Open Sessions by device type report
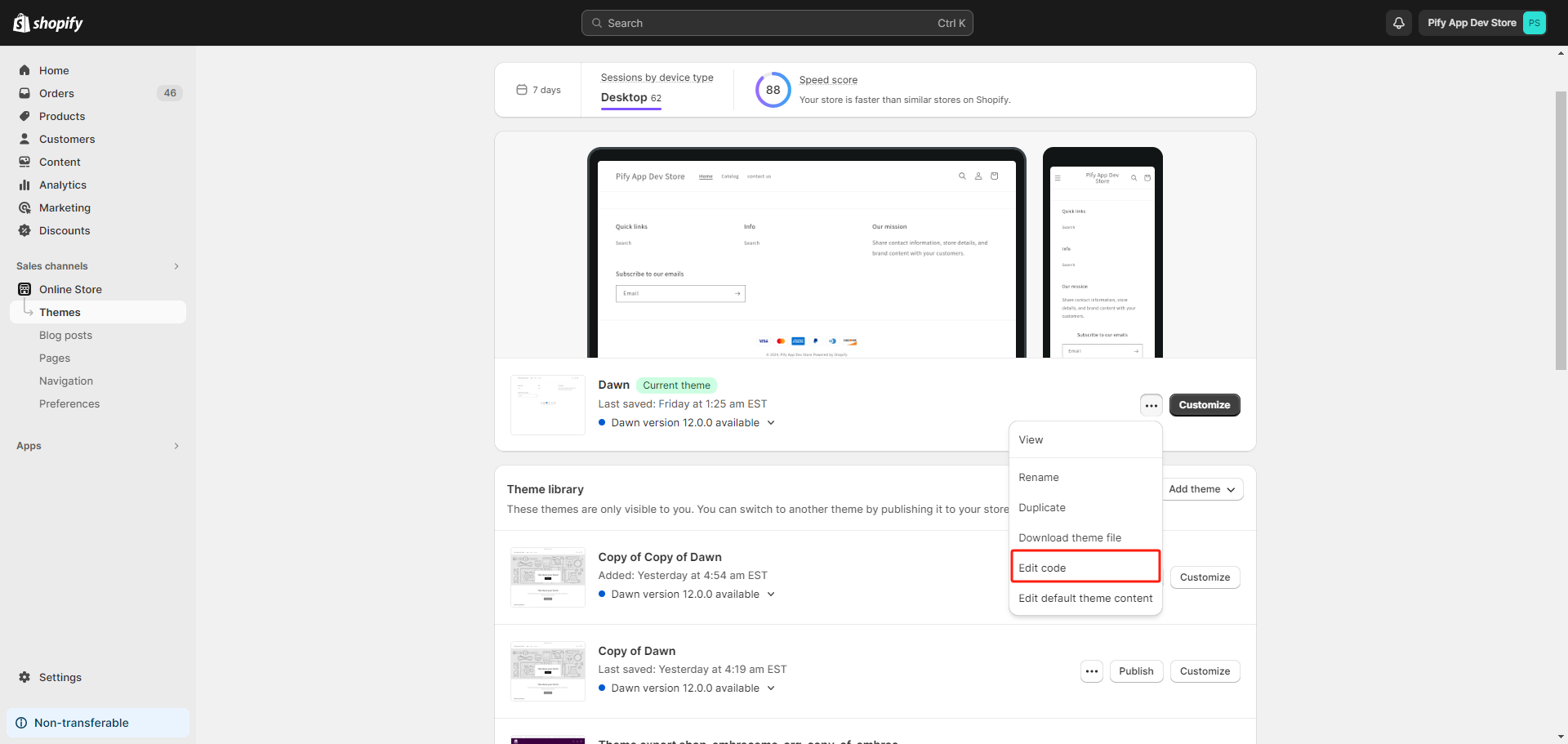The height and width of the screenshot is (744, 1568). coord(657,78)
